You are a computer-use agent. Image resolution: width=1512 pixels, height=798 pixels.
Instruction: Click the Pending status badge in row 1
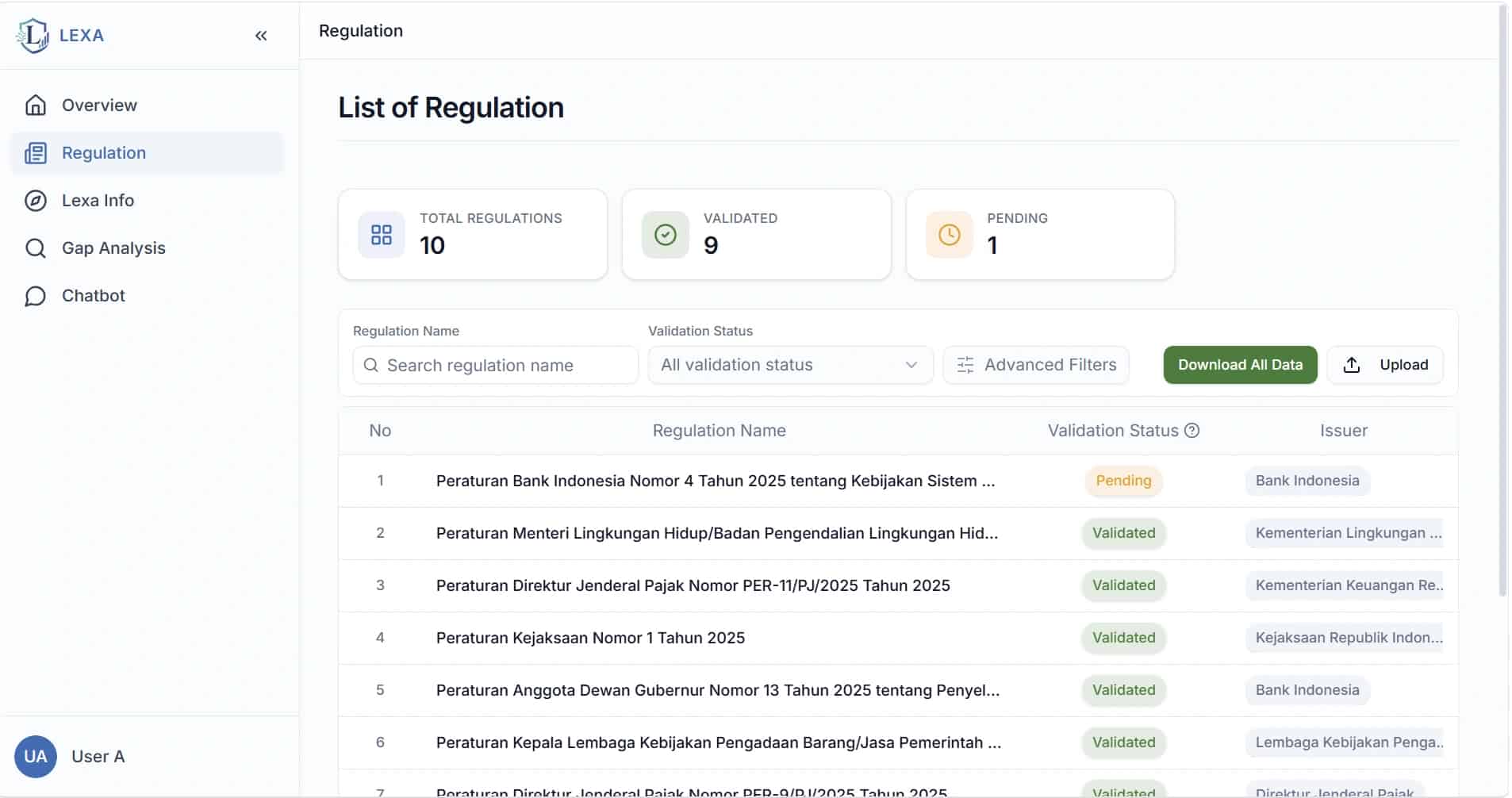pos(1123,481)
